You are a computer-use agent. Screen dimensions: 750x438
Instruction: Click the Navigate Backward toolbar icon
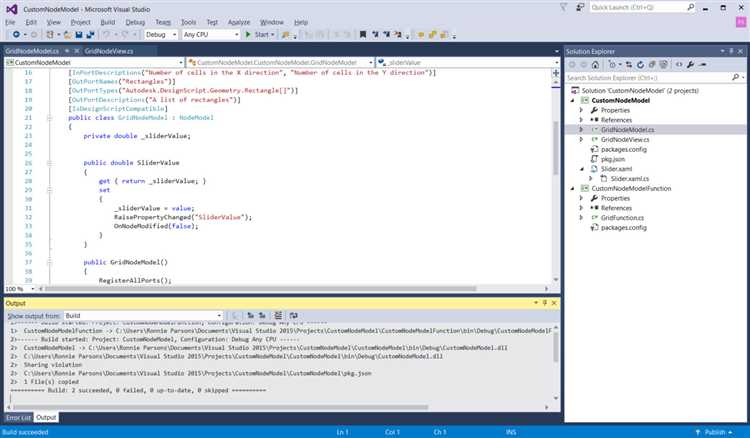(16, 34)
